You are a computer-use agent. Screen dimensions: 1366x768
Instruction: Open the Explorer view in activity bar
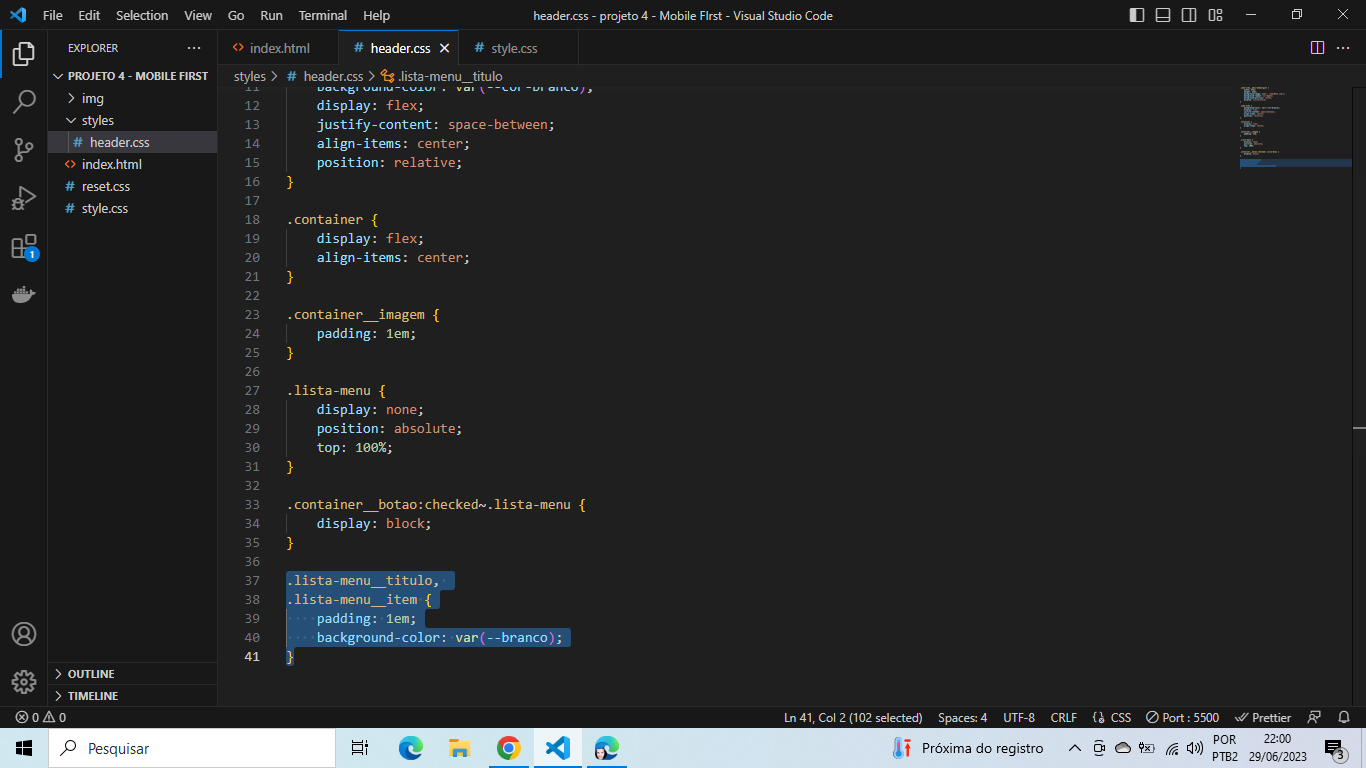click(24, 54)
